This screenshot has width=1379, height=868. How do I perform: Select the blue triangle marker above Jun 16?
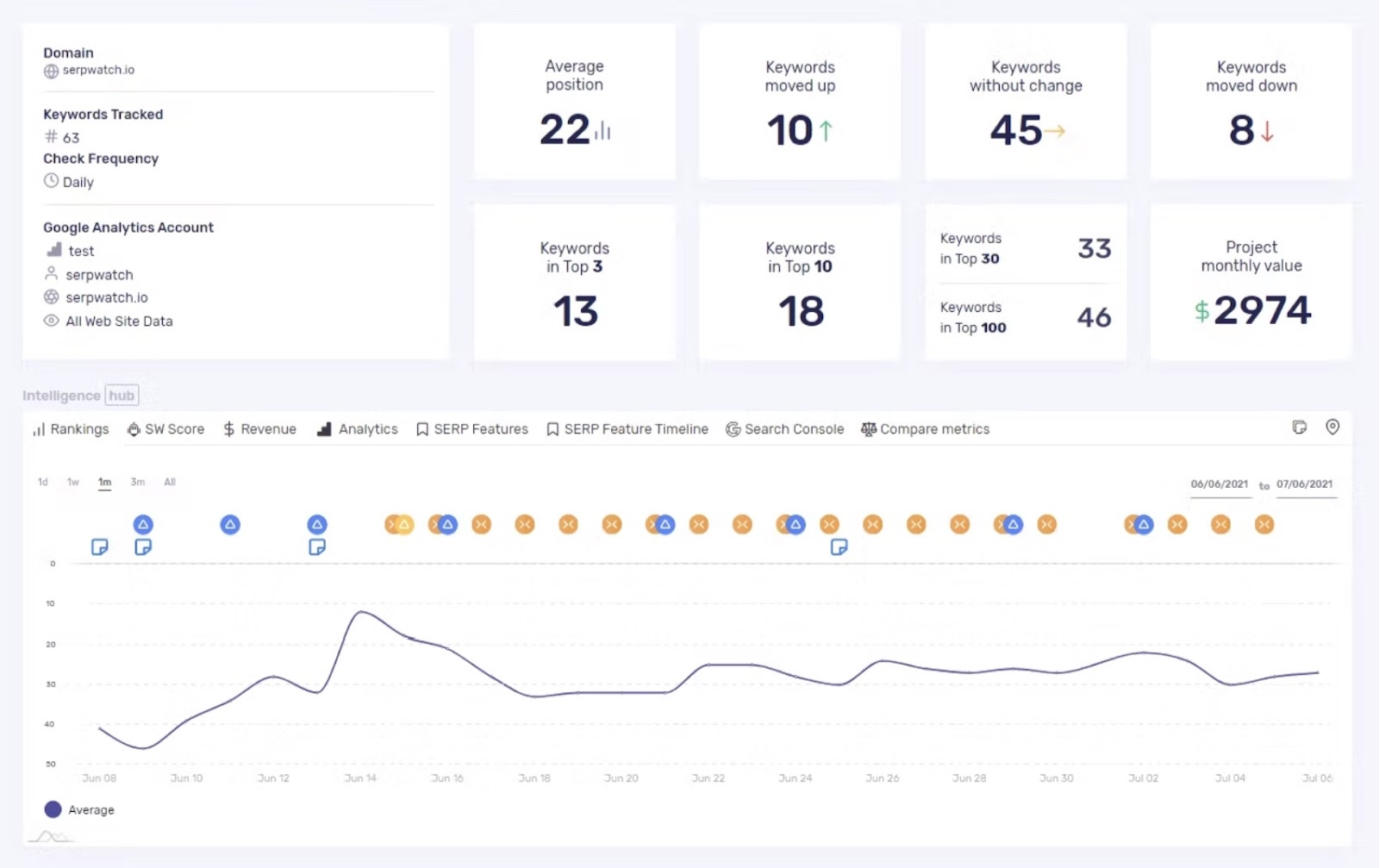[447, 524]
